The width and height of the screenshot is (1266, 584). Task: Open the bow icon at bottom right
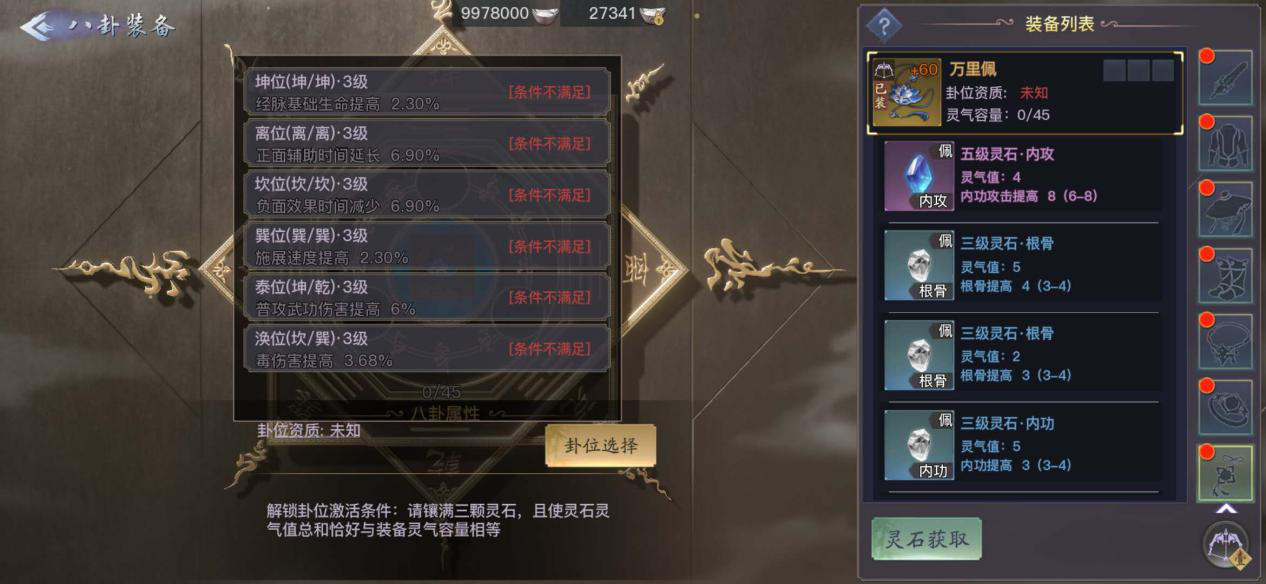coord(1227,545)
